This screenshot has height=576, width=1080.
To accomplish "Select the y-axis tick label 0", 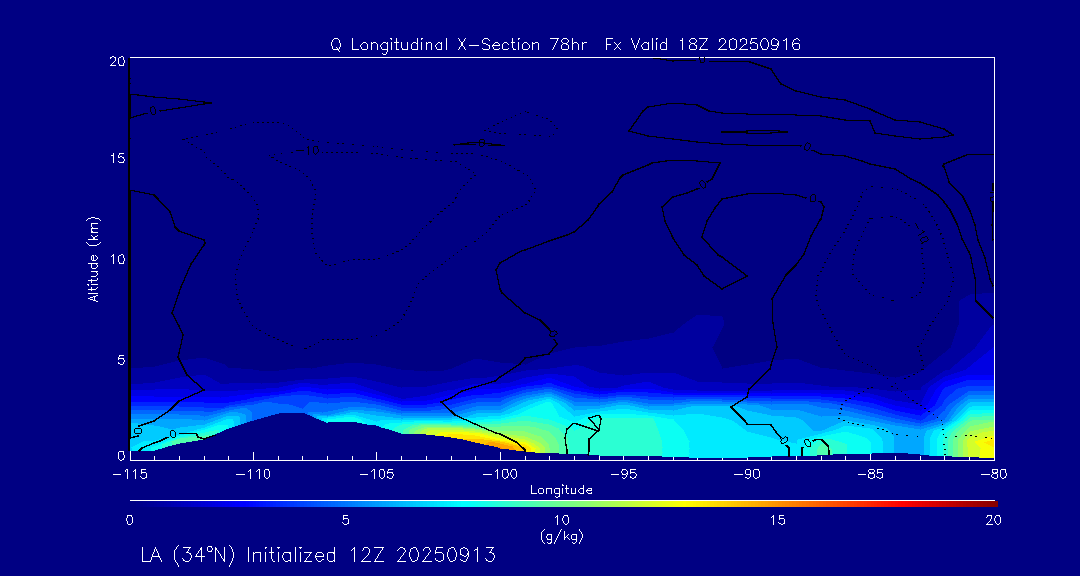I will [x=119, y=455].
